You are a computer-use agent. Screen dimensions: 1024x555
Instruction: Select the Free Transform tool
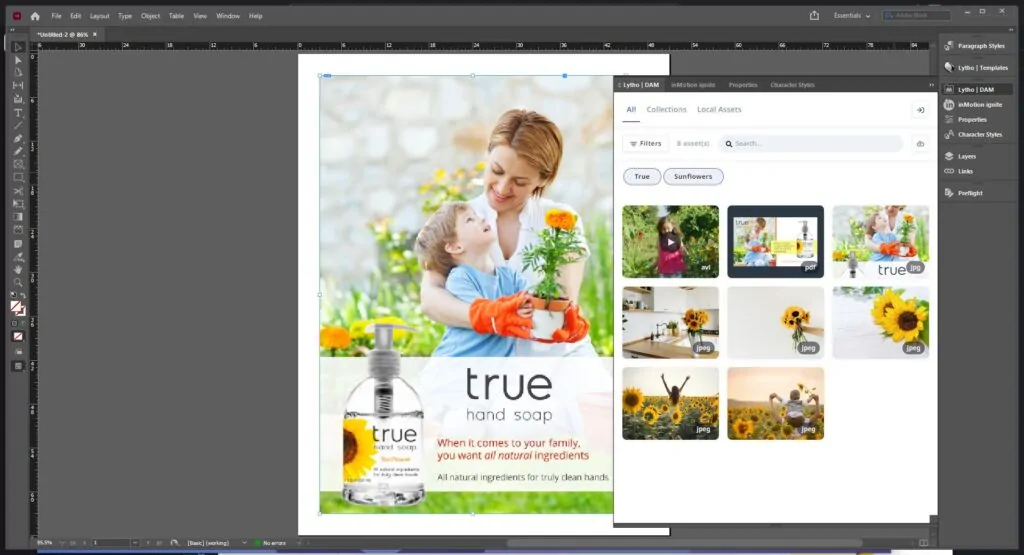pyautogui.click(x=18, y=204)
